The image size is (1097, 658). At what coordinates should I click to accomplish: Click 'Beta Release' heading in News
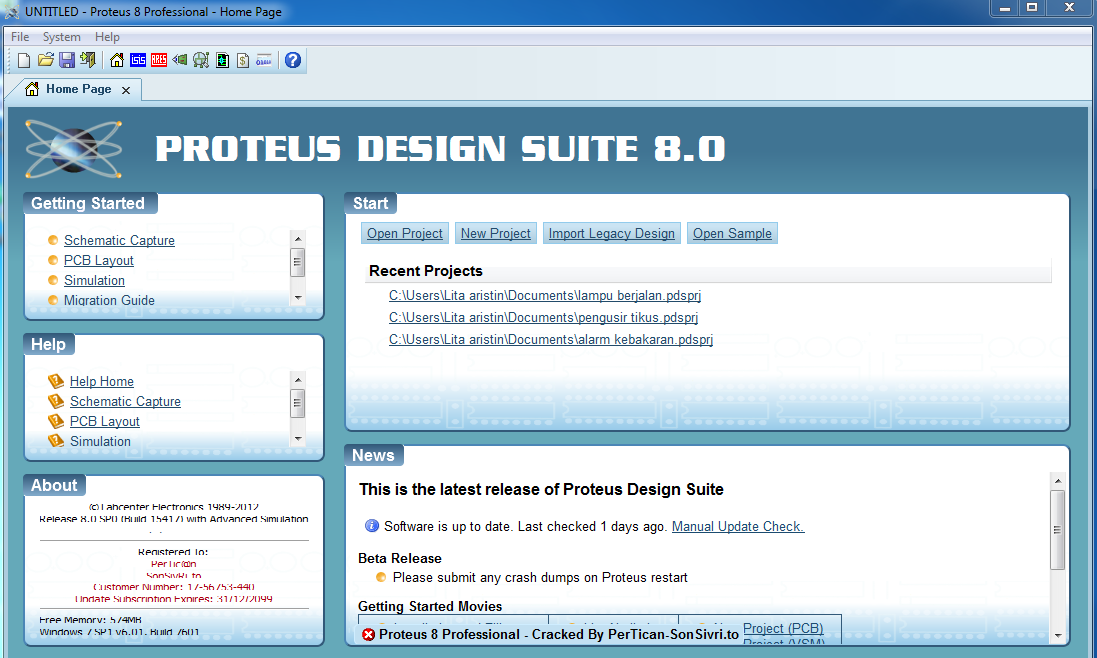pyautogui.click(x=399, y=558)
